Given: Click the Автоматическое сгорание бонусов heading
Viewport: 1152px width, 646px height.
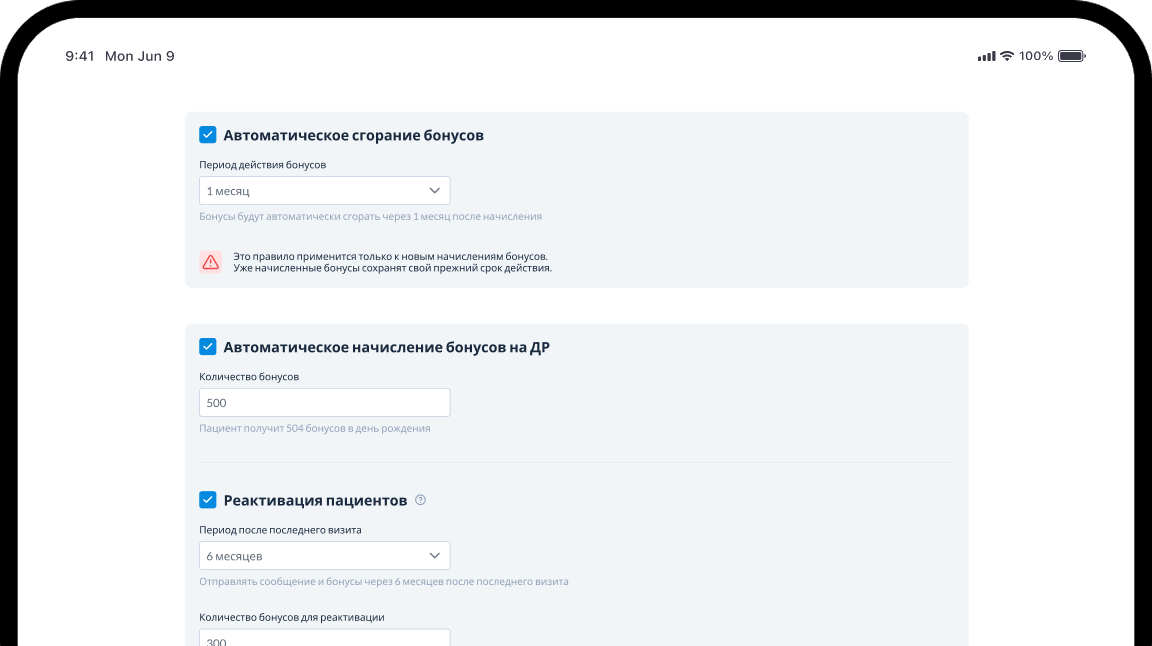Looking at the screenshot, I should coord(353,135).
